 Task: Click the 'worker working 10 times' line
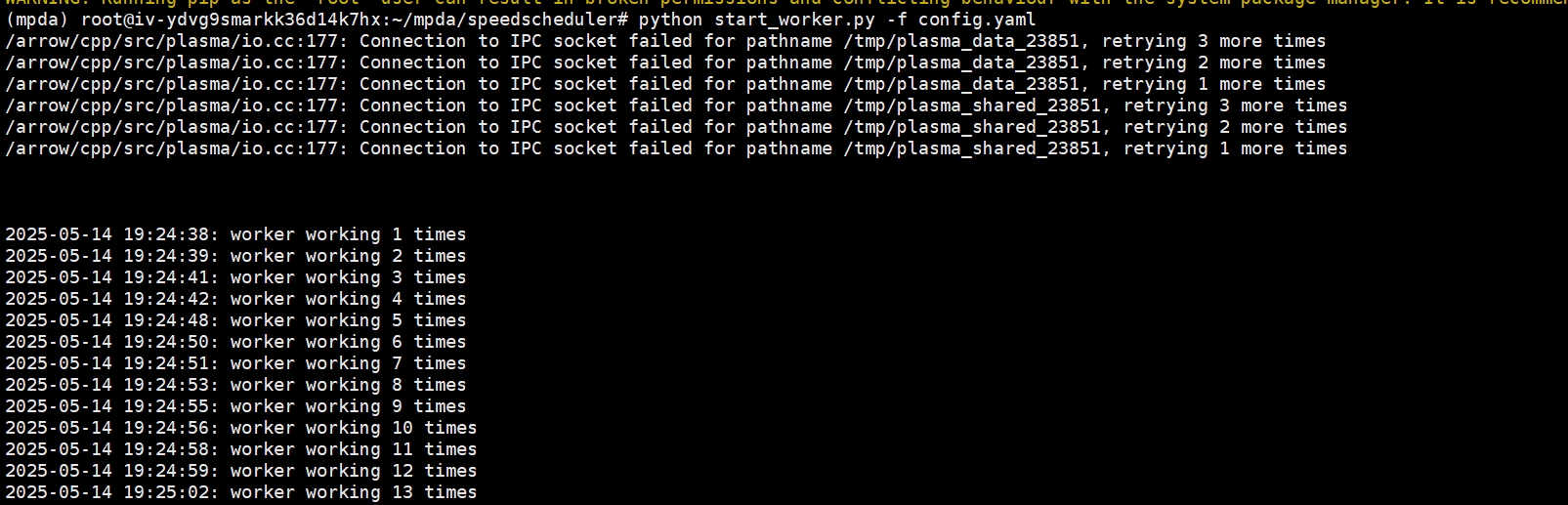pyautogui.click(x=241, y=428)
